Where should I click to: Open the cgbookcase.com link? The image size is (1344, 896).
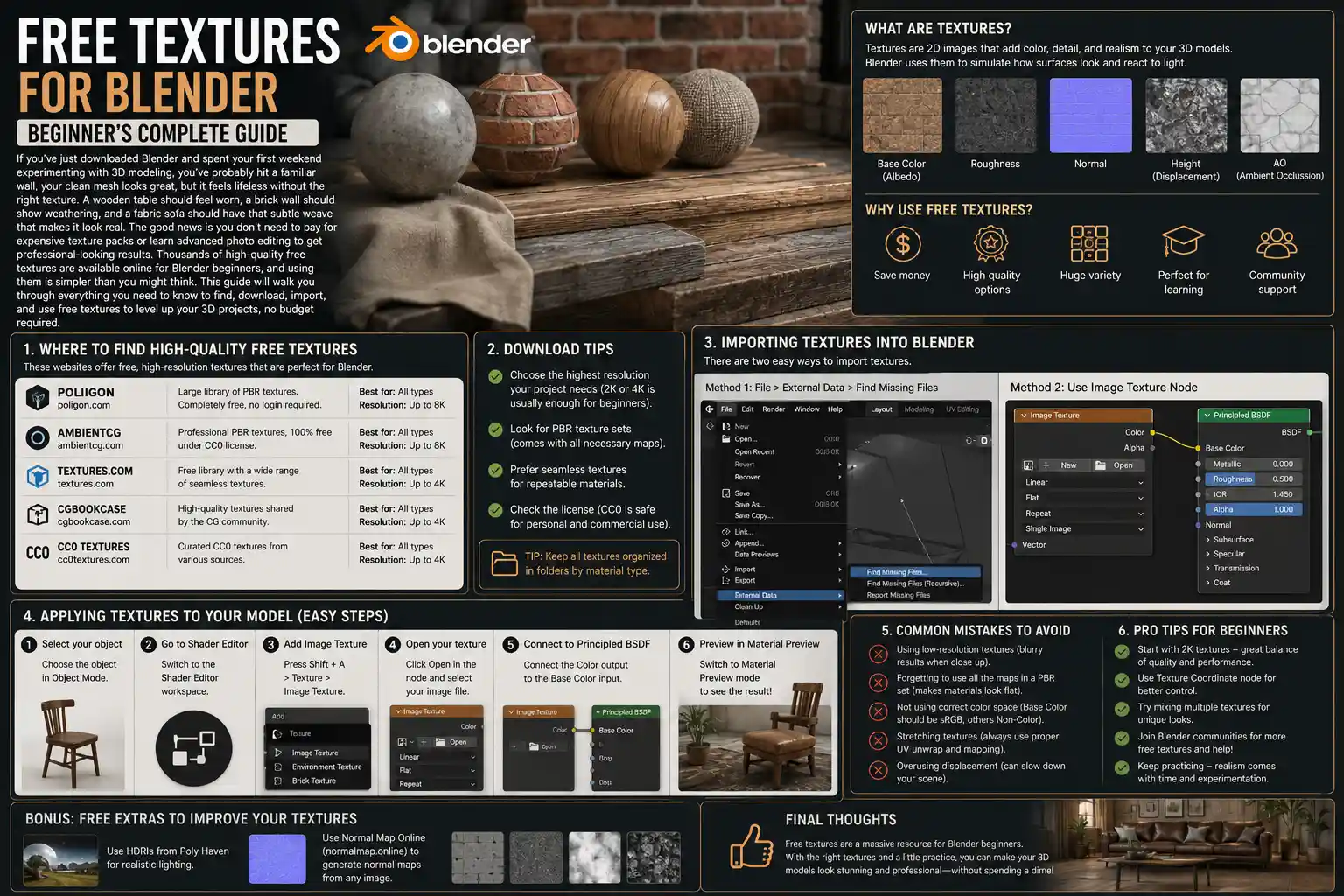coord(94,521)
